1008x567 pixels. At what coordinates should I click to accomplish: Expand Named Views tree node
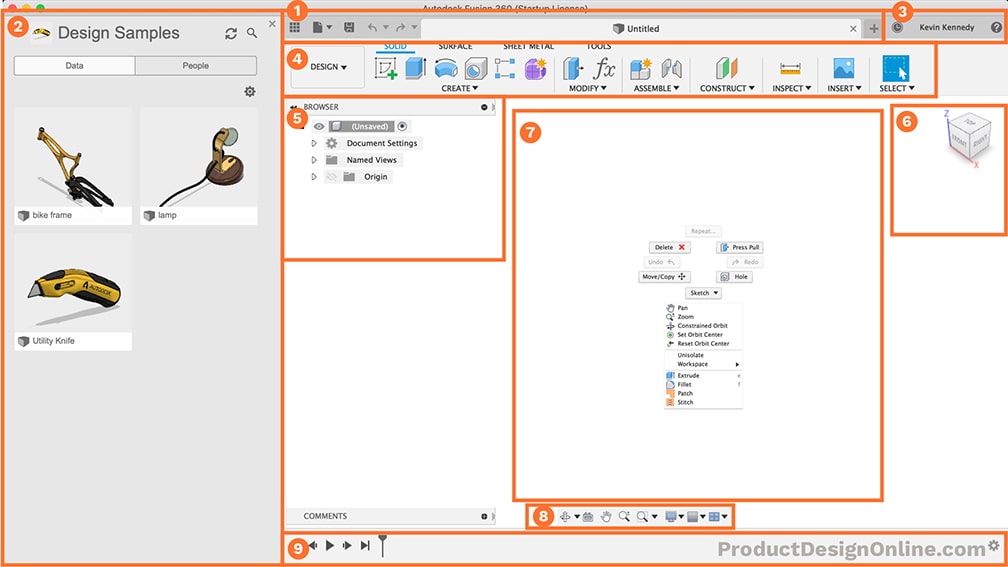[314, 160]
